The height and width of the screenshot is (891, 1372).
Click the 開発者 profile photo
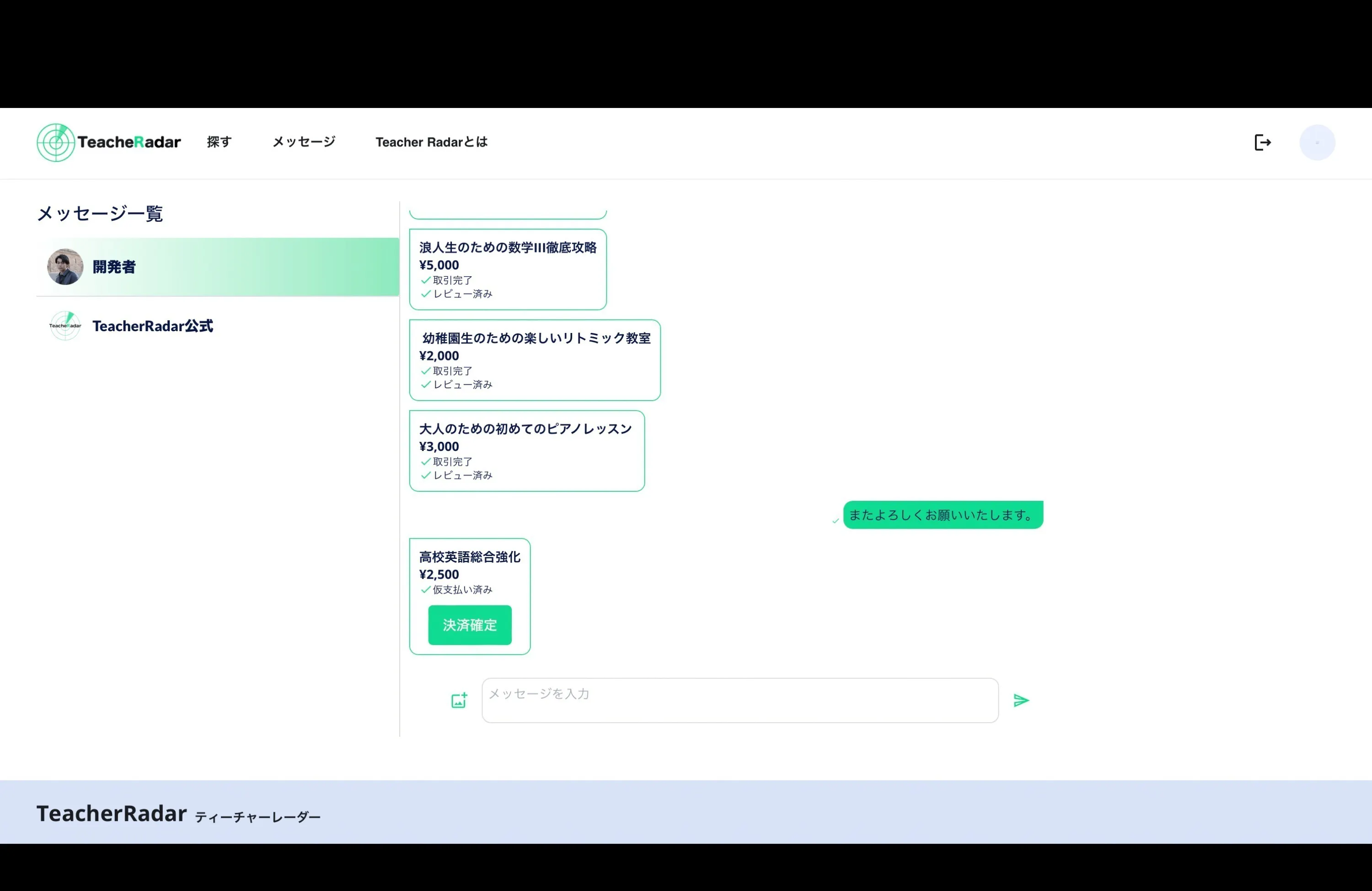(x=65, y=267)
